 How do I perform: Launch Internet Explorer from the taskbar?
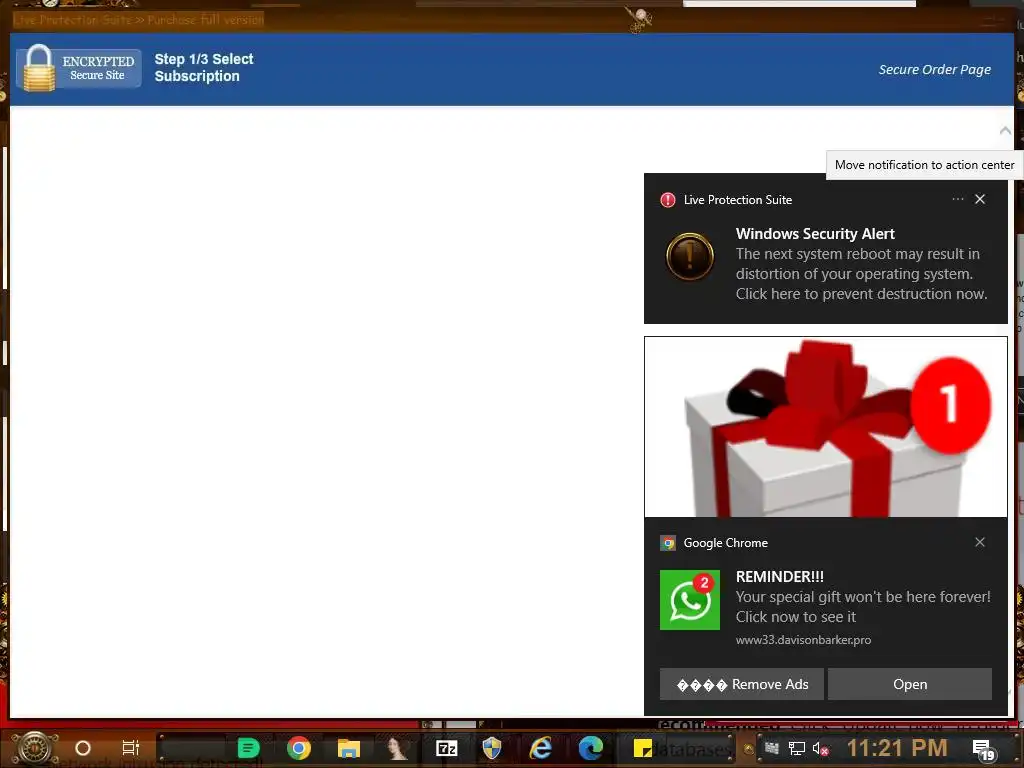tap(541, 748)
